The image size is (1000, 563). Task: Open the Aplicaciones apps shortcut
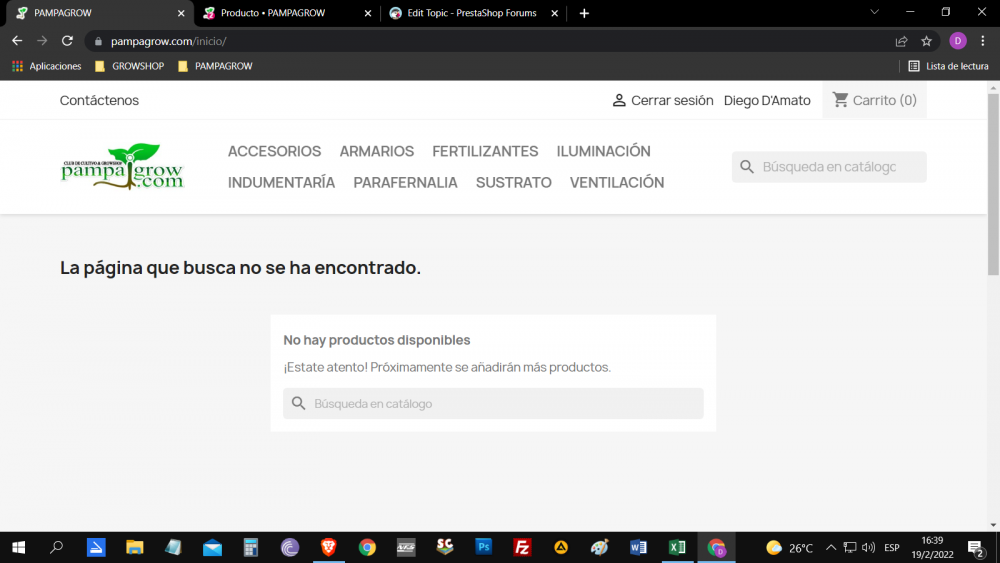coord(47,66)
